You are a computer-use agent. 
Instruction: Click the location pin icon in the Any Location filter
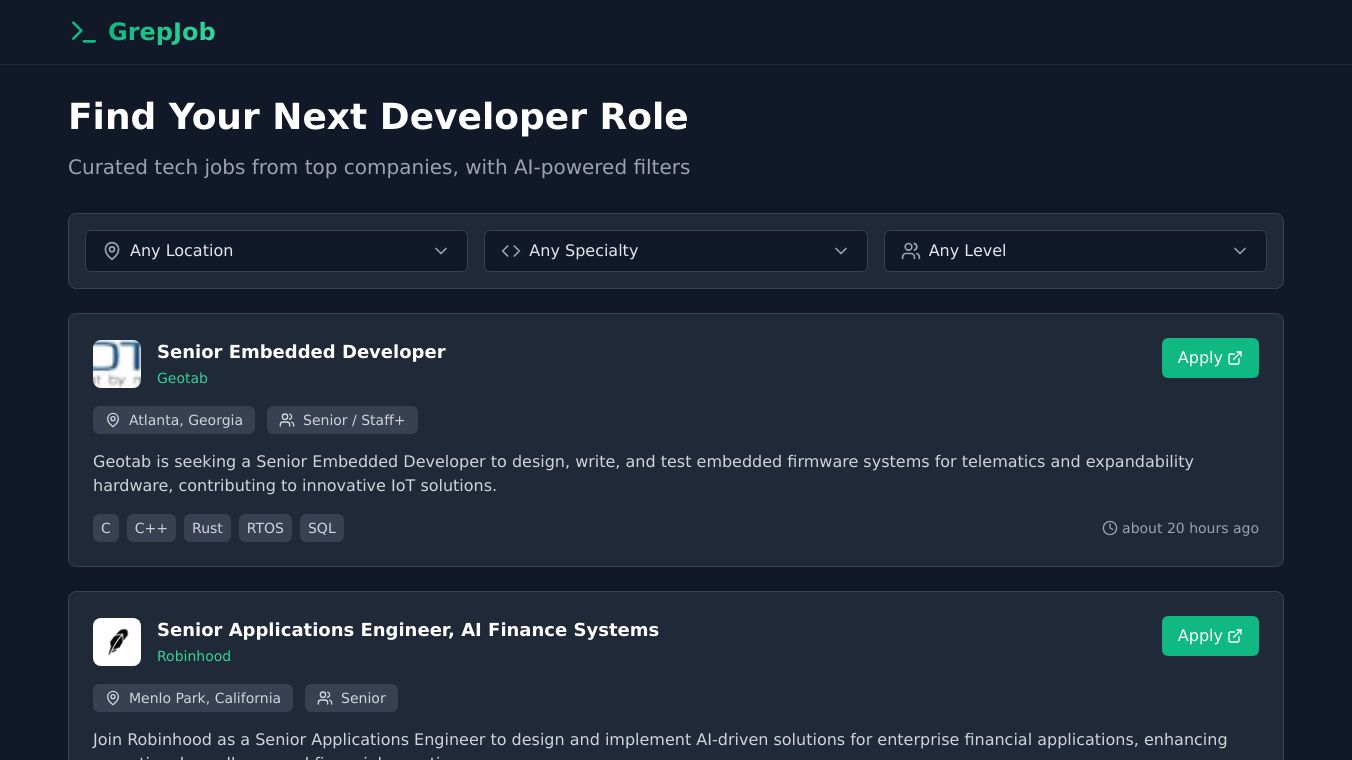coord(112,251)
